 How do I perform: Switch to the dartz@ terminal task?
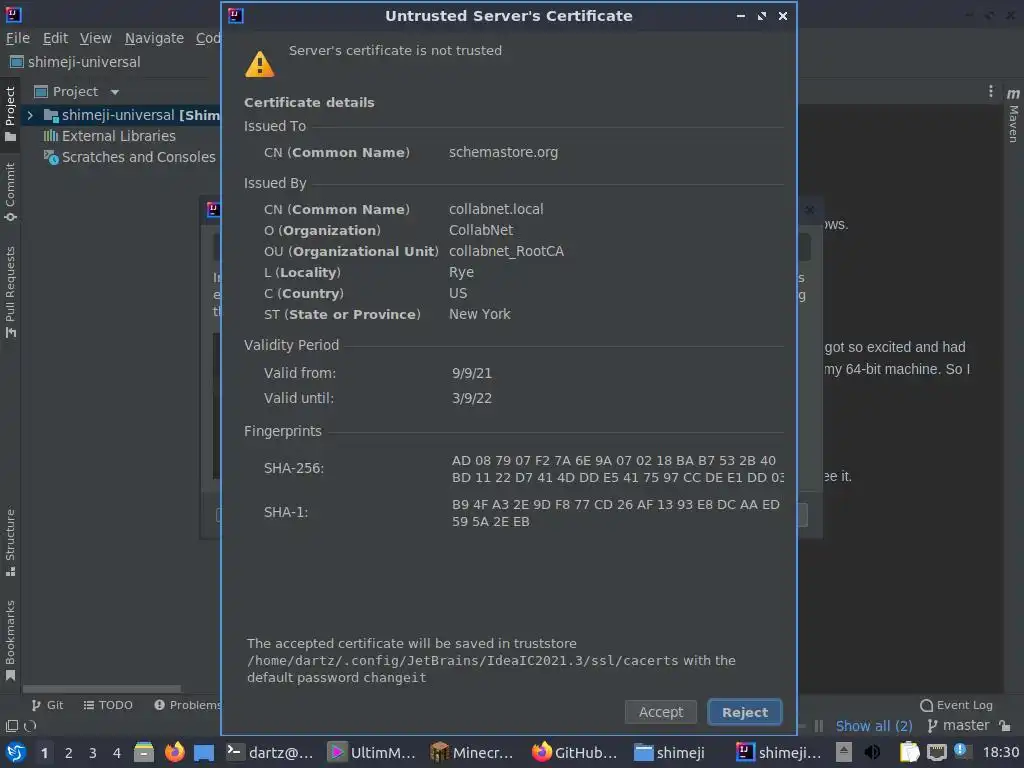(x=271, y=752)
